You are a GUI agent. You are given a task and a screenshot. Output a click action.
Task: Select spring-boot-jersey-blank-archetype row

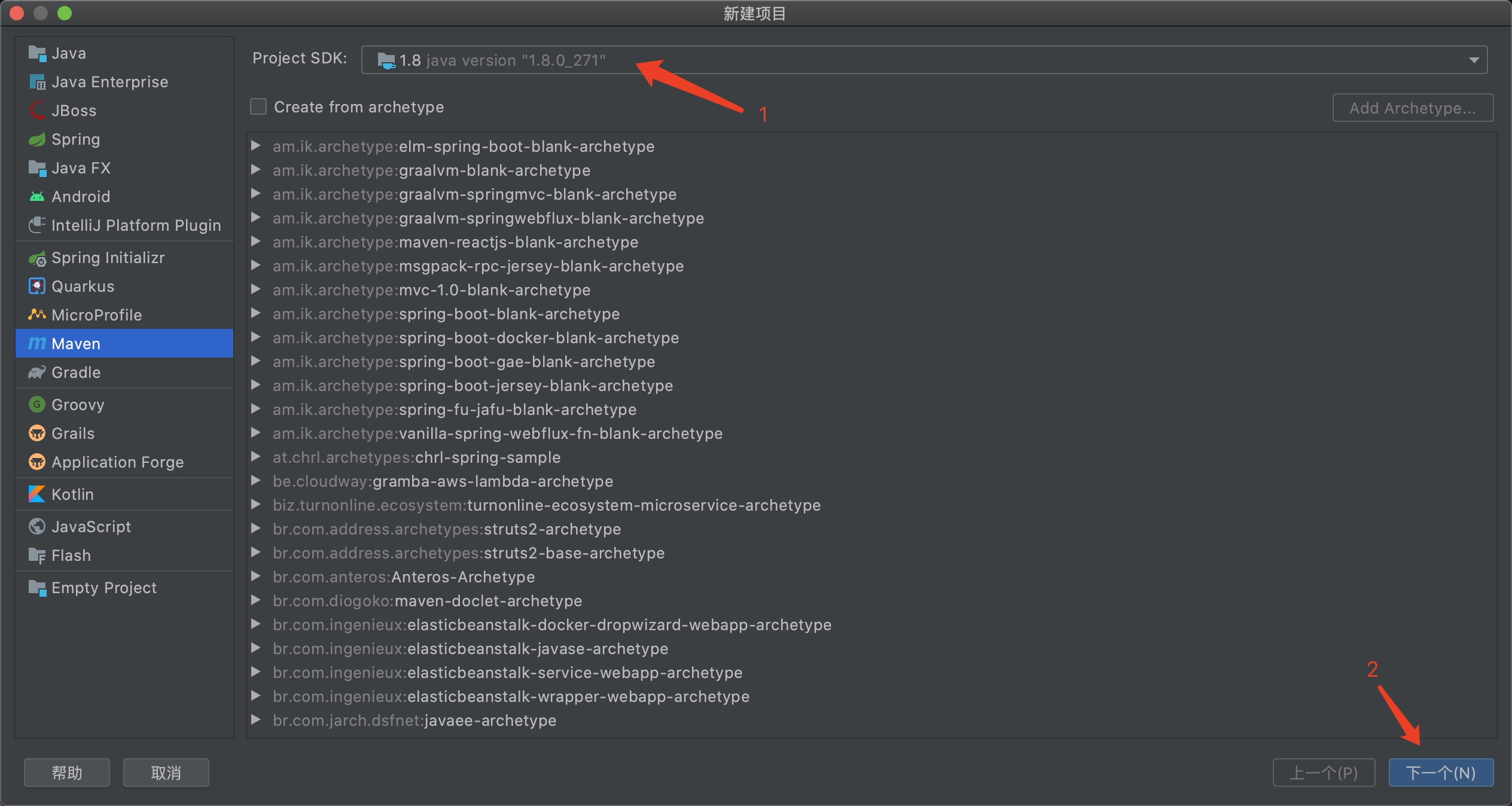[871, 386]
